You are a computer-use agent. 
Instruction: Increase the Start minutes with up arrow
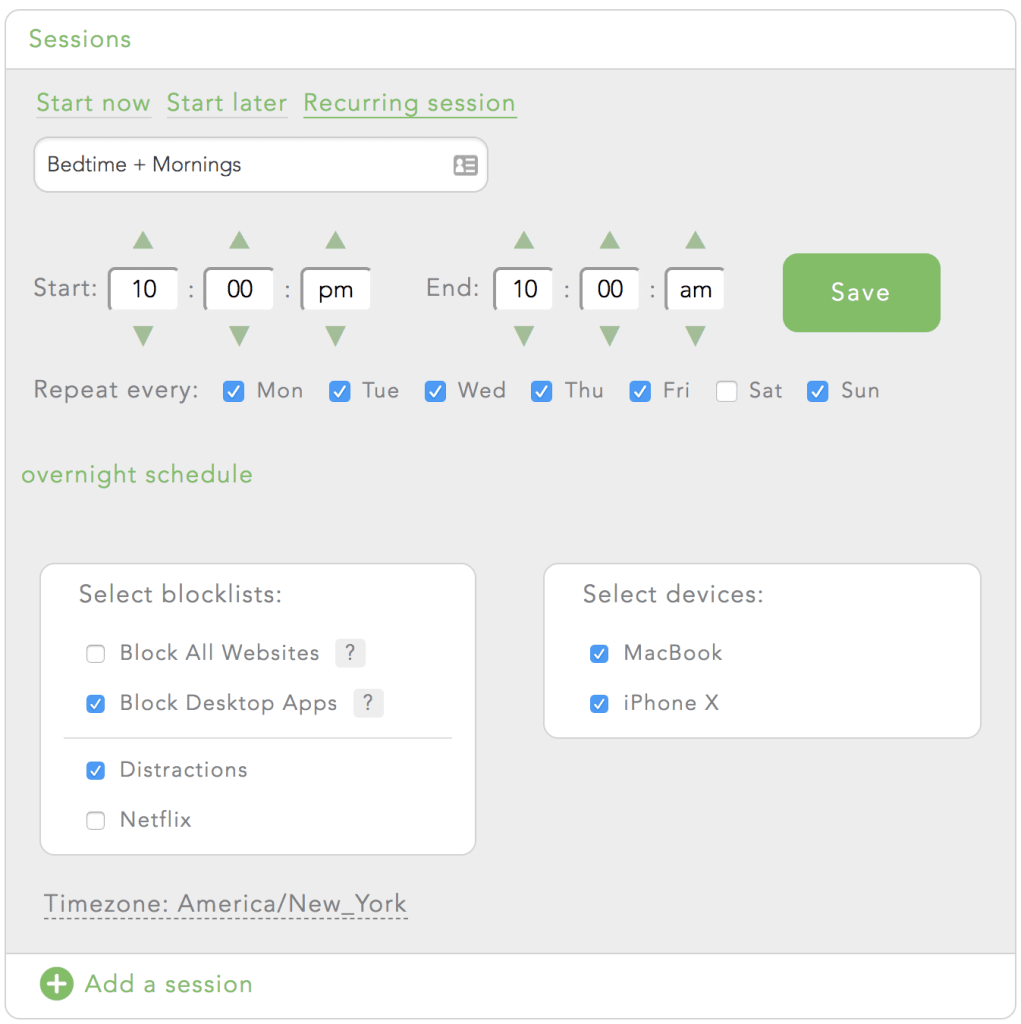(239, 240)
